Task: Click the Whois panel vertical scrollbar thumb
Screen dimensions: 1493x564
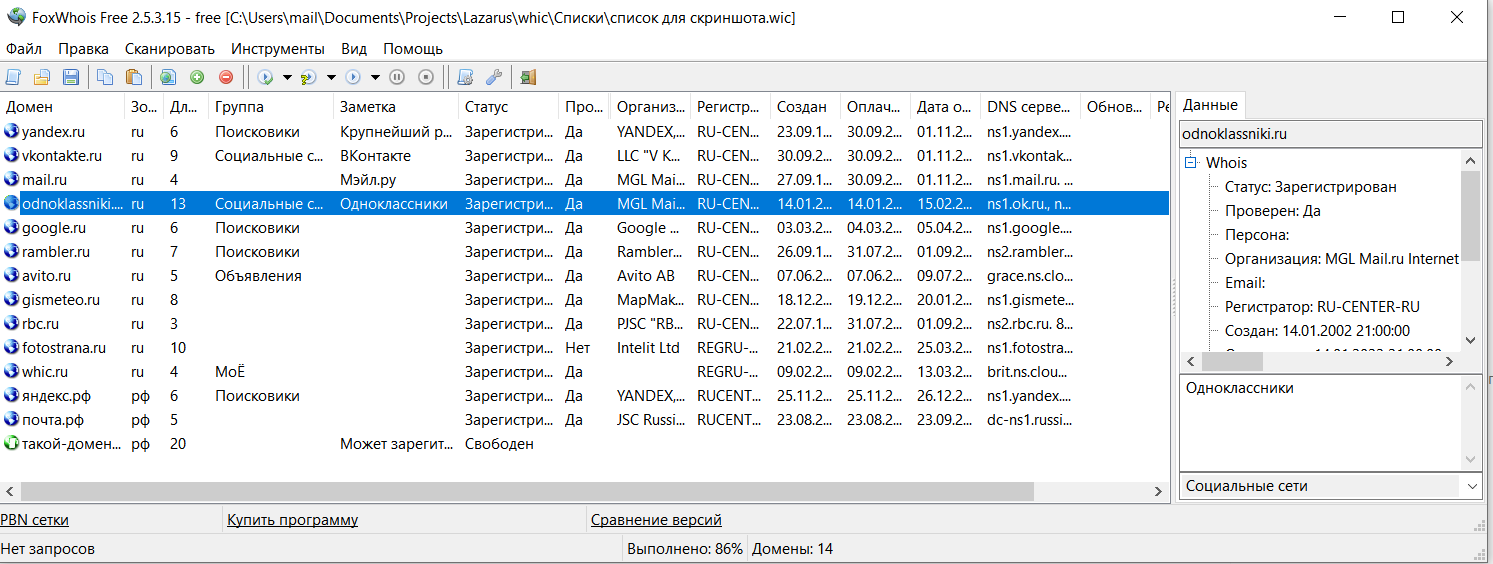Action: click(1470, 215)
